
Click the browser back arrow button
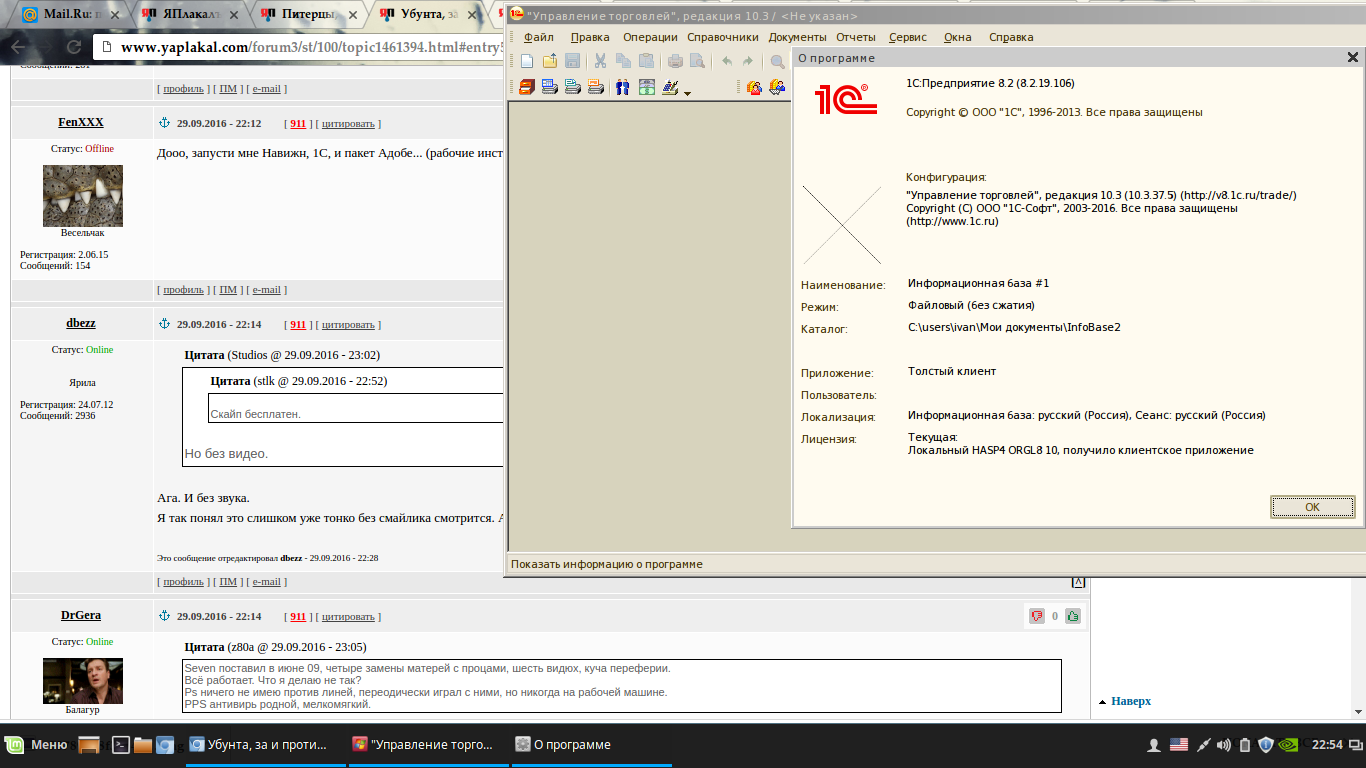coord(18,47)
